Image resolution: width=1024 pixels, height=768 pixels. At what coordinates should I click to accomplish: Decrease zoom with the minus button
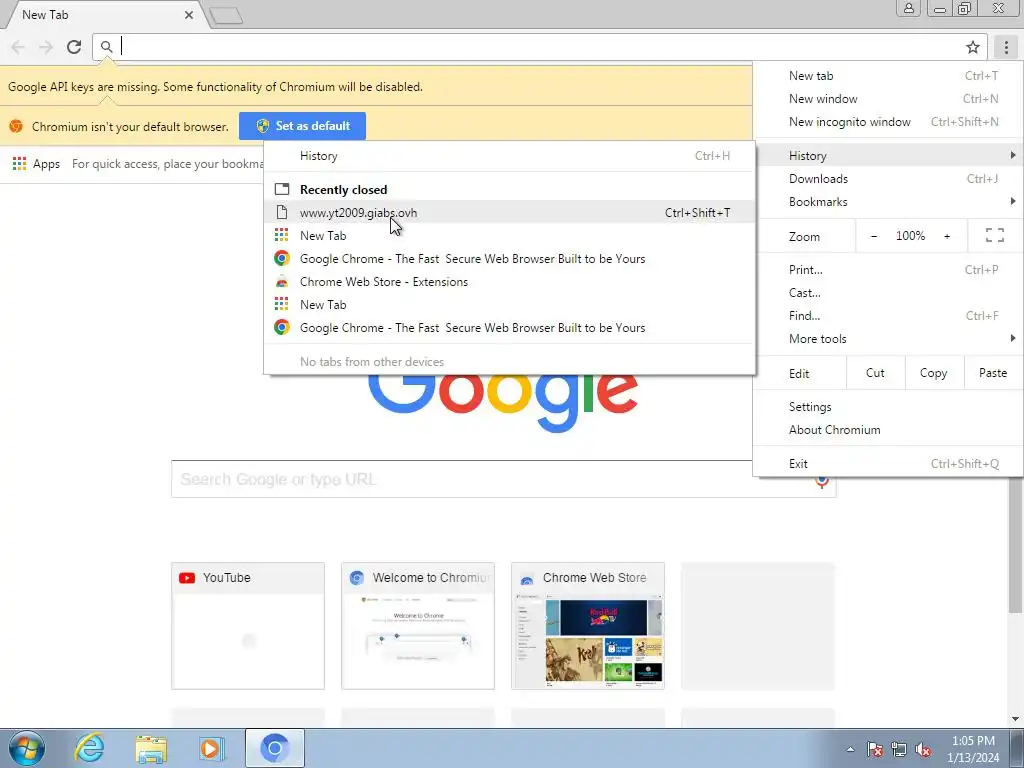[x=874, y=236]
